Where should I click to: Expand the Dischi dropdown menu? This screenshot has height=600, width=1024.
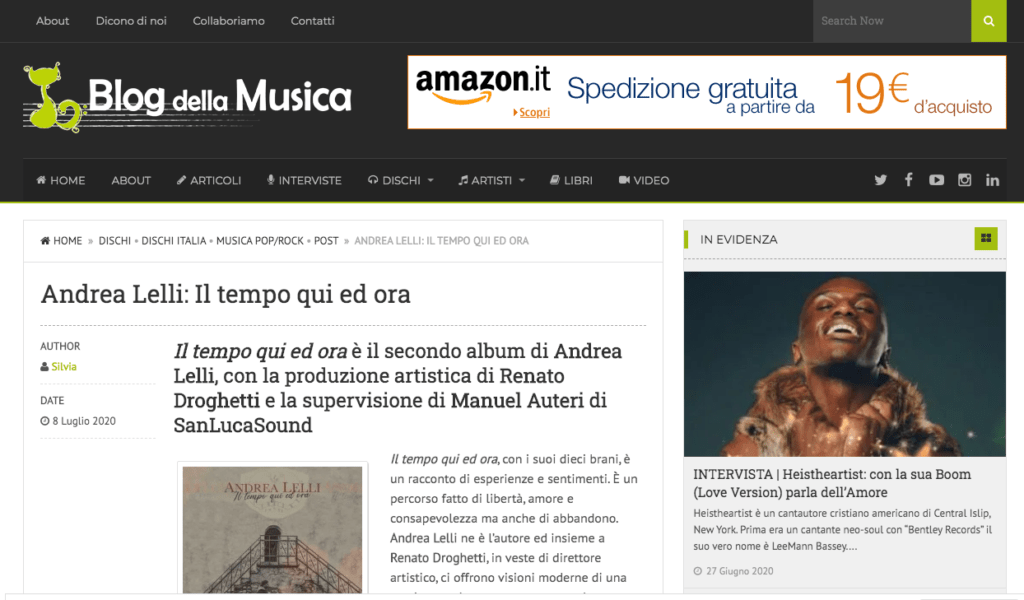[400, 180]
